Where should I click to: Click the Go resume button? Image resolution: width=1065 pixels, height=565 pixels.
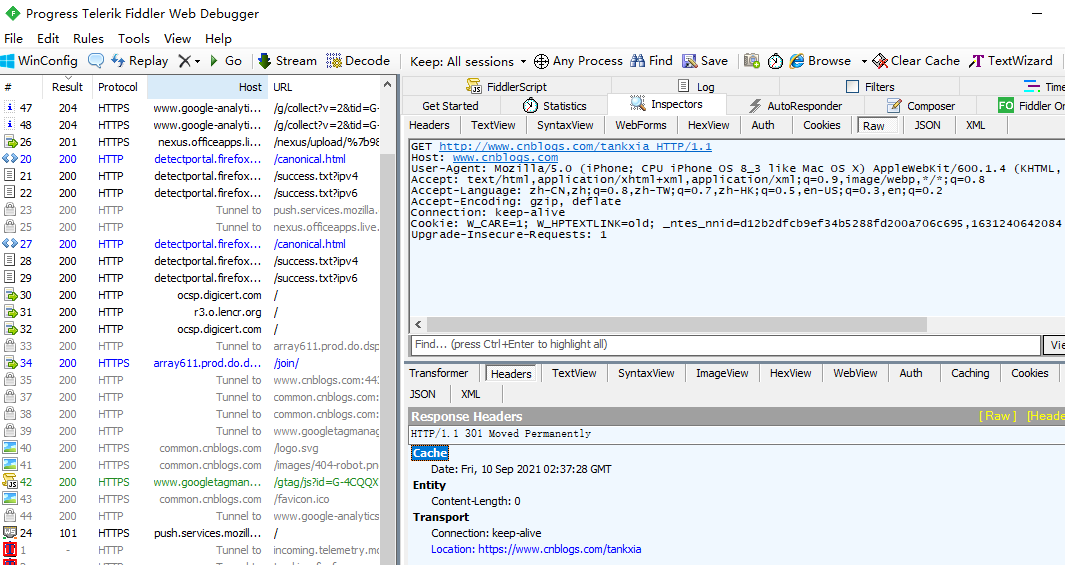225,60
